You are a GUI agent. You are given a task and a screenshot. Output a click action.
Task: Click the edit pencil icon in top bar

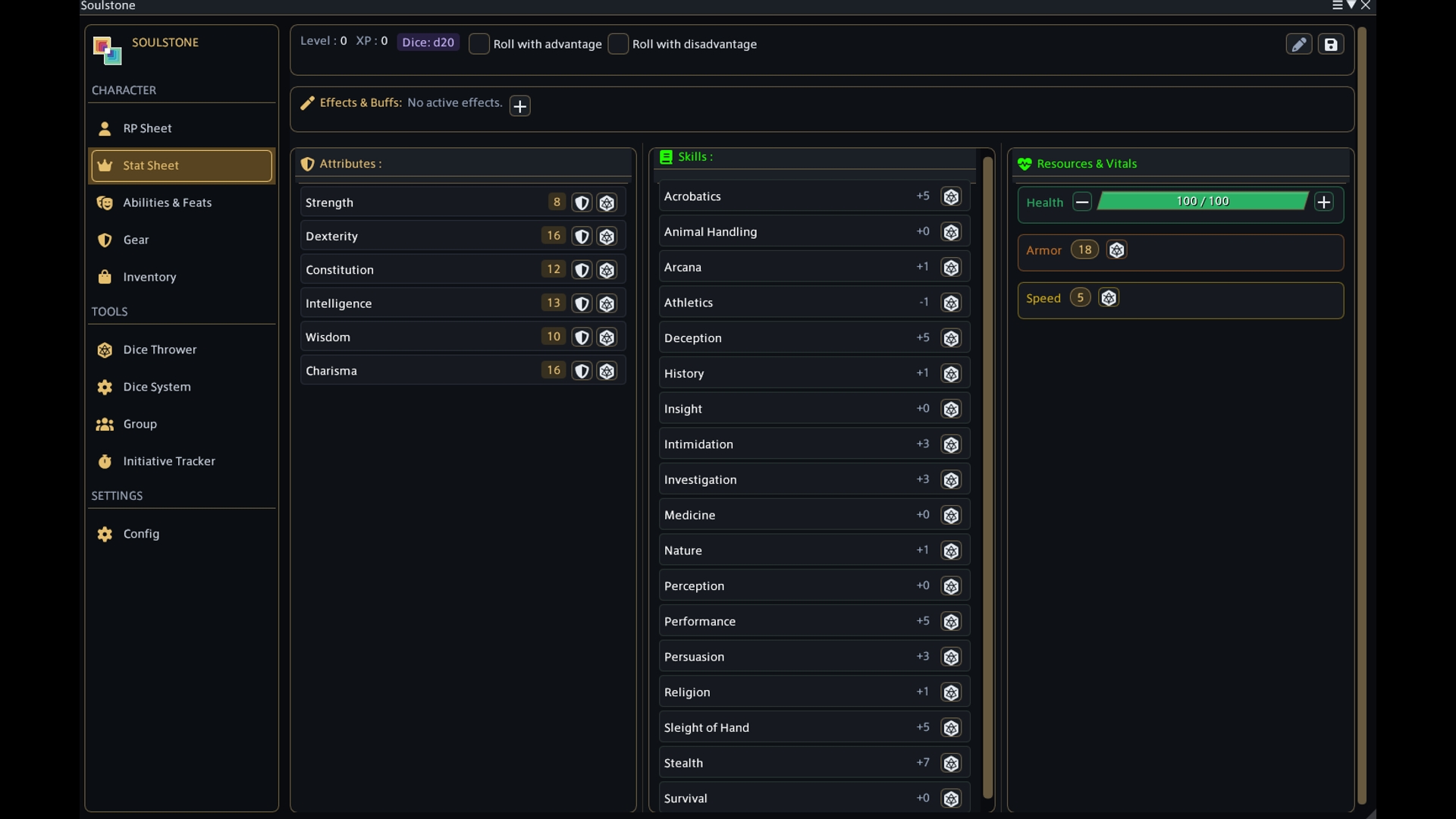1298,44
